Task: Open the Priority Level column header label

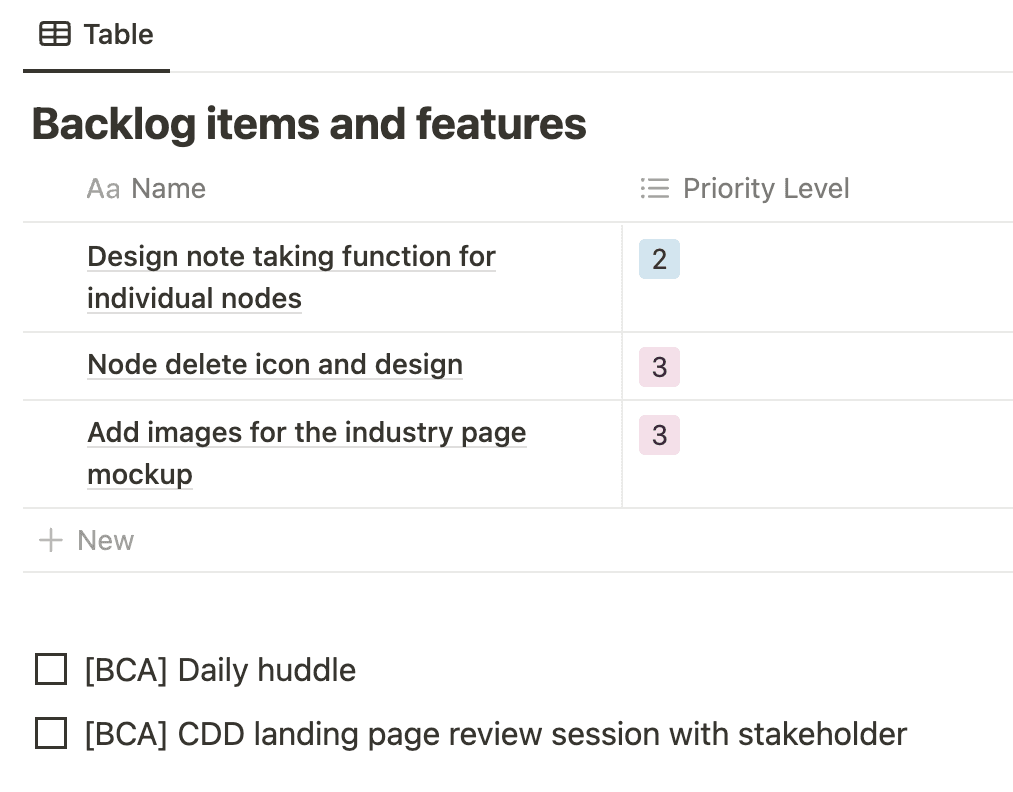Action: (x=765, y=189)
